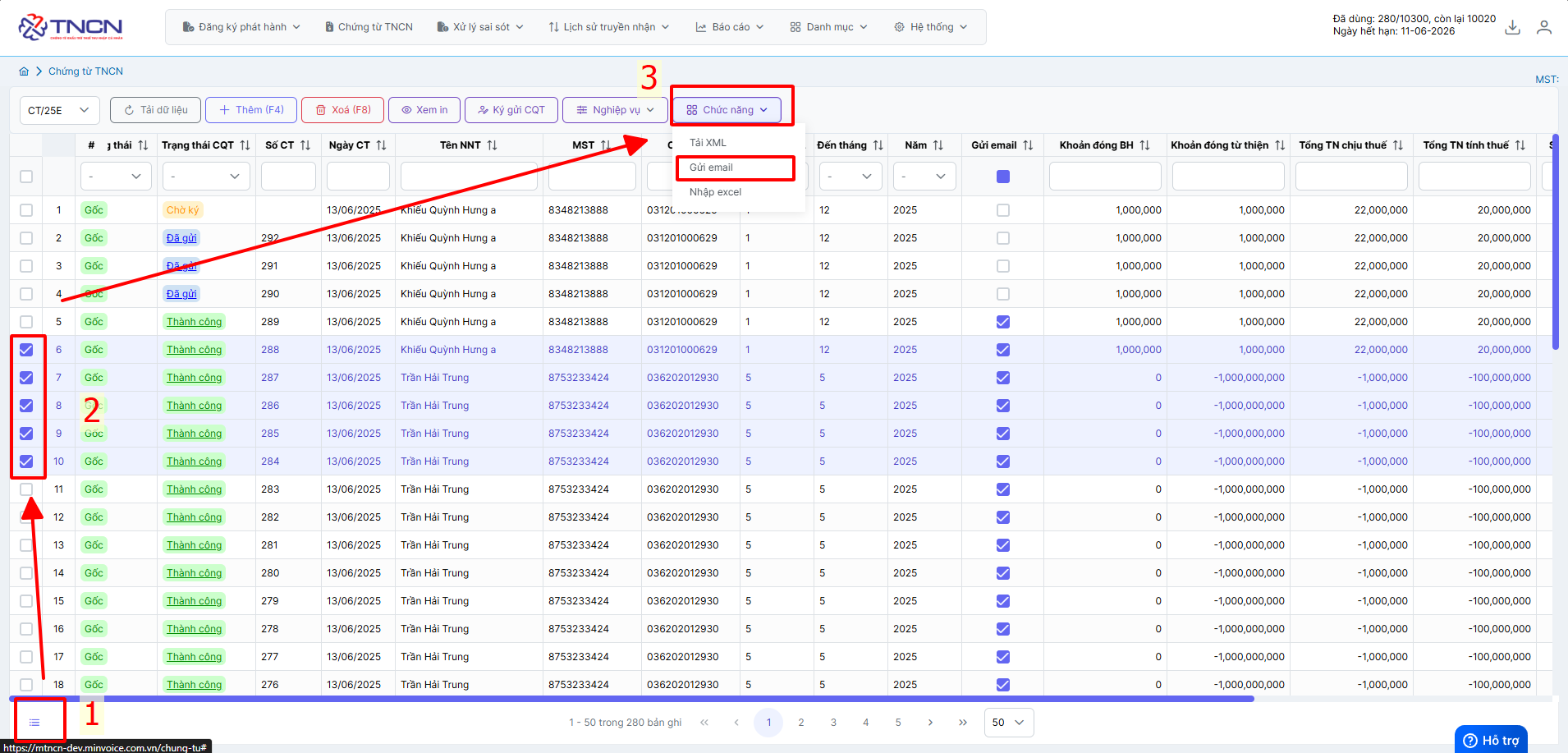Viewport: 1568px width, 753px height.
Task: Click Xem in preview button
Action: pyautogui.click(x=424, y=110)
